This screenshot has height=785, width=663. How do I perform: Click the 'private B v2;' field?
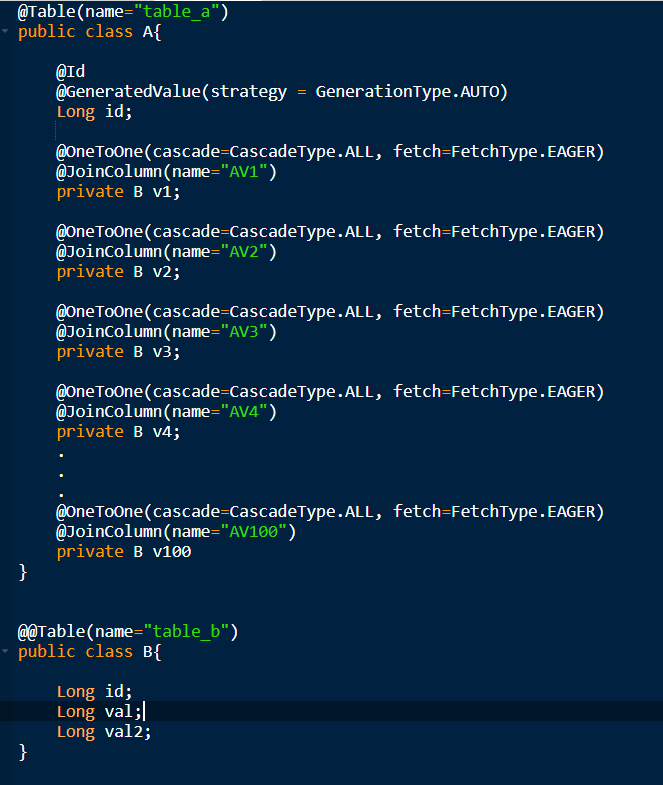tap(118, 272)
